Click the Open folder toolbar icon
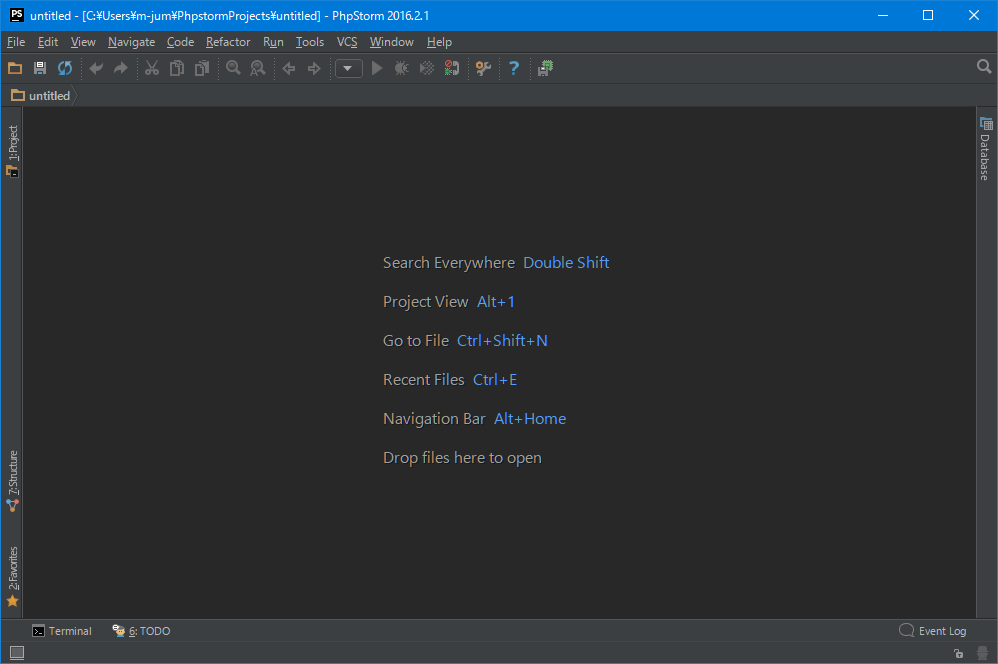The image size is (998, 664). (15, 68)
